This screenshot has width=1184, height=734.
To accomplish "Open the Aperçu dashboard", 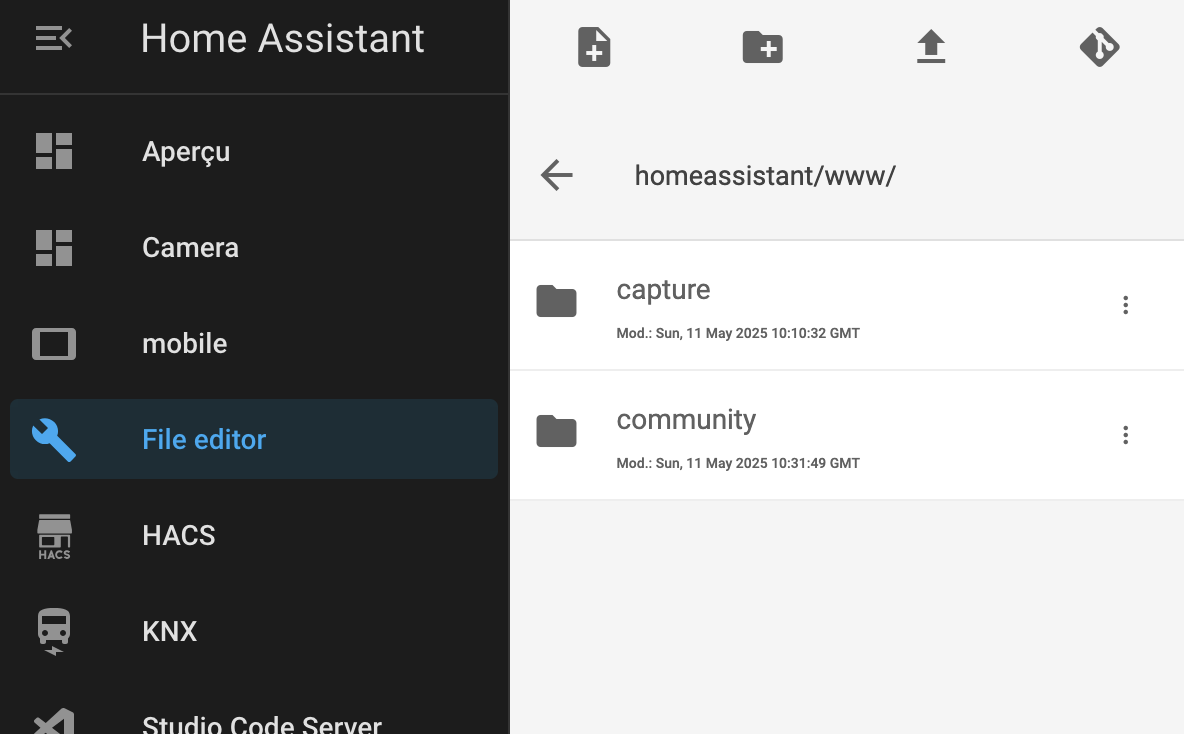I will 186,151.
